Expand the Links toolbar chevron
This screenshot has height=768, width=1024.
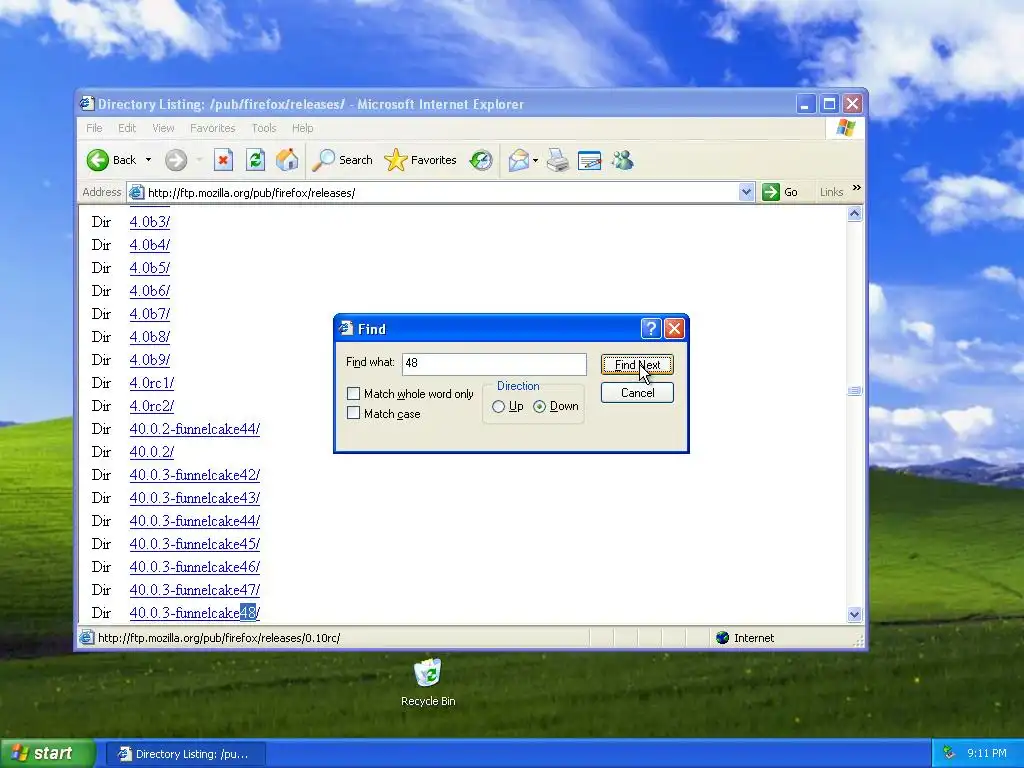pyautogui.click(x=857, y=188)
